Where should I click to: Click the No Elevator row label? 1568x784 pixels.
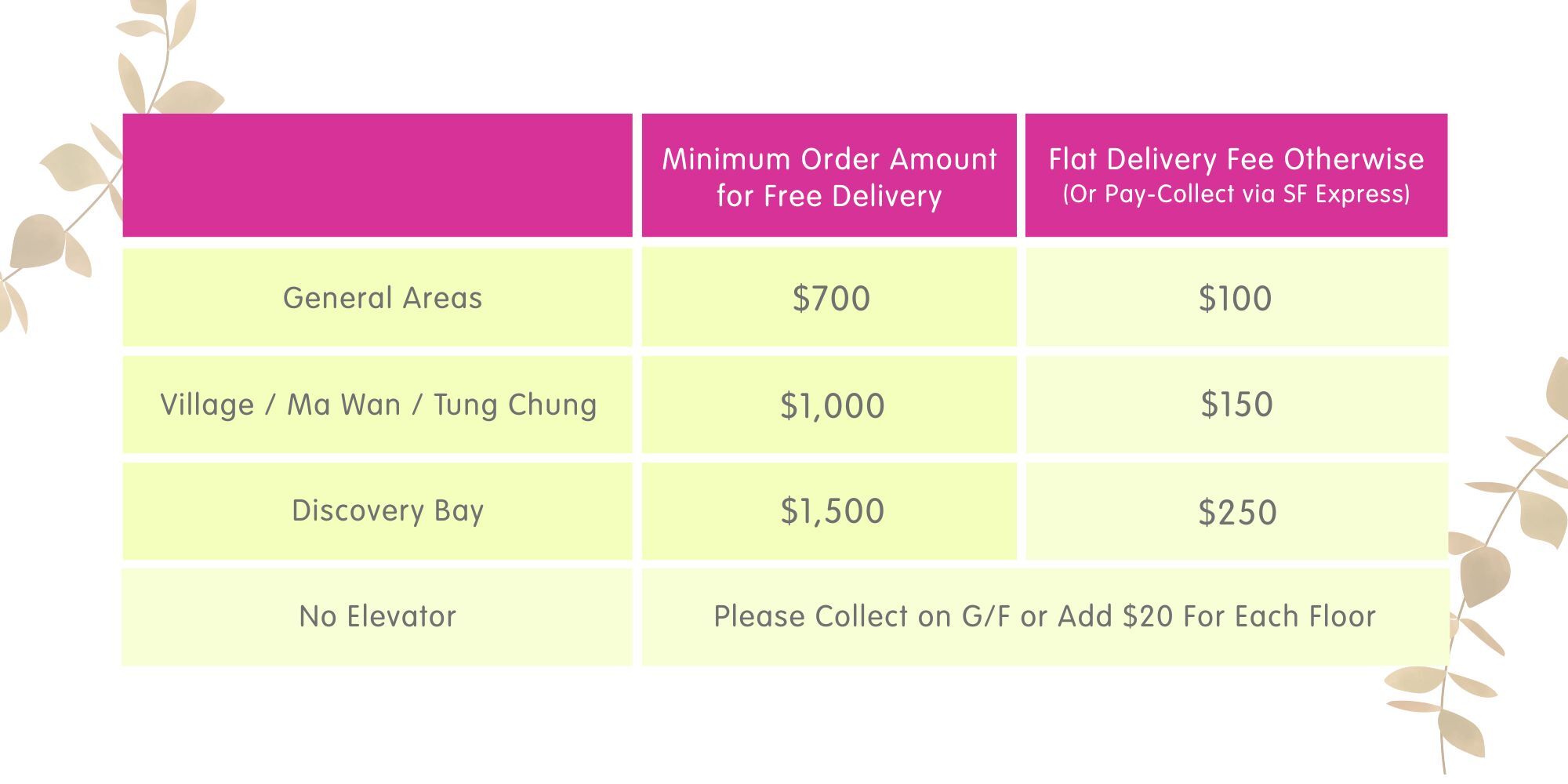[377, 616]
